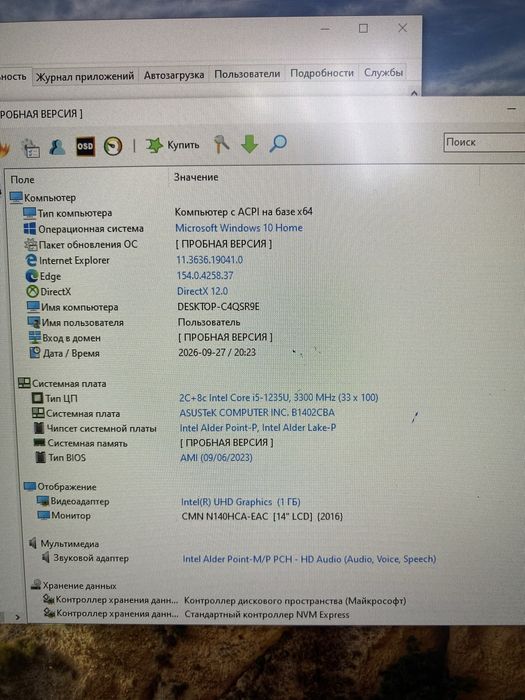Open the Intel Core i5-1235U link
This screenshot has height=700, width=525.
click(279, 397)
